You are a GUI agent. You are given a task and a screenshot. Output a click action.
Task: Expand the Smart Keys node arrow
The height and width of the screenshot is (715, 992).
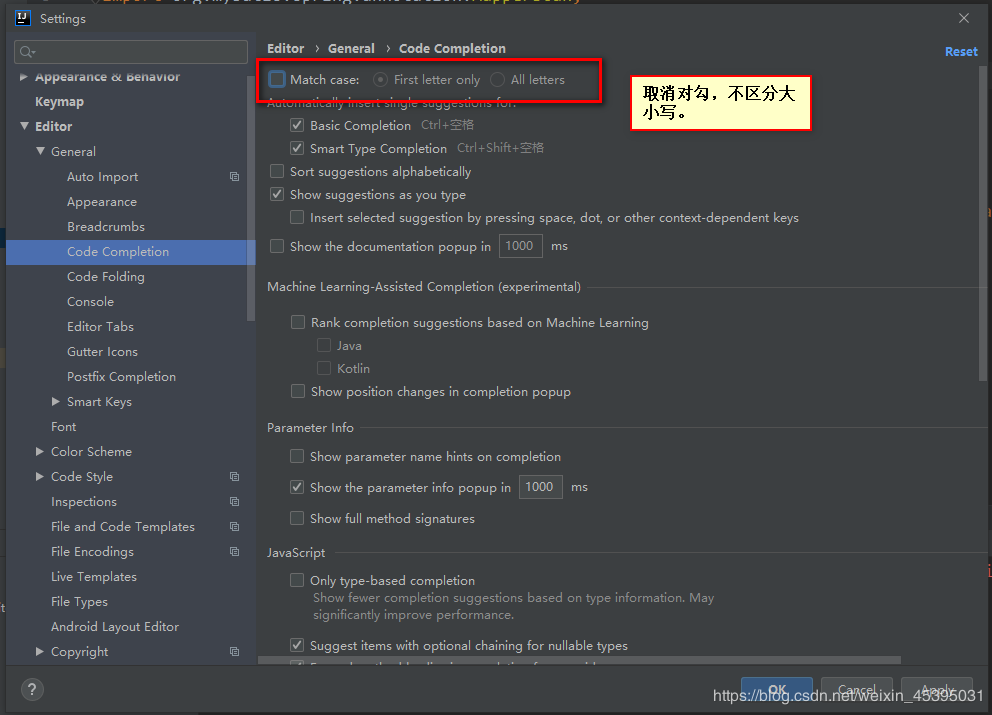click(x=56, y=401)
